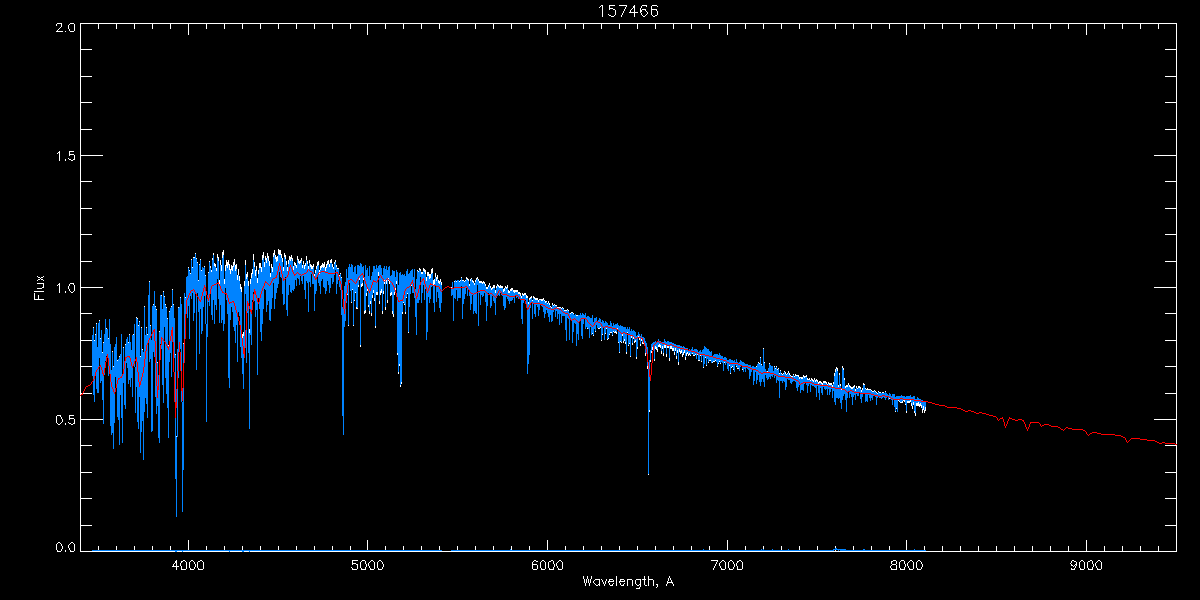Click the 4000 x-axis tick label
The width and height of the screenshot is (1200, 600).
[188, 564]
